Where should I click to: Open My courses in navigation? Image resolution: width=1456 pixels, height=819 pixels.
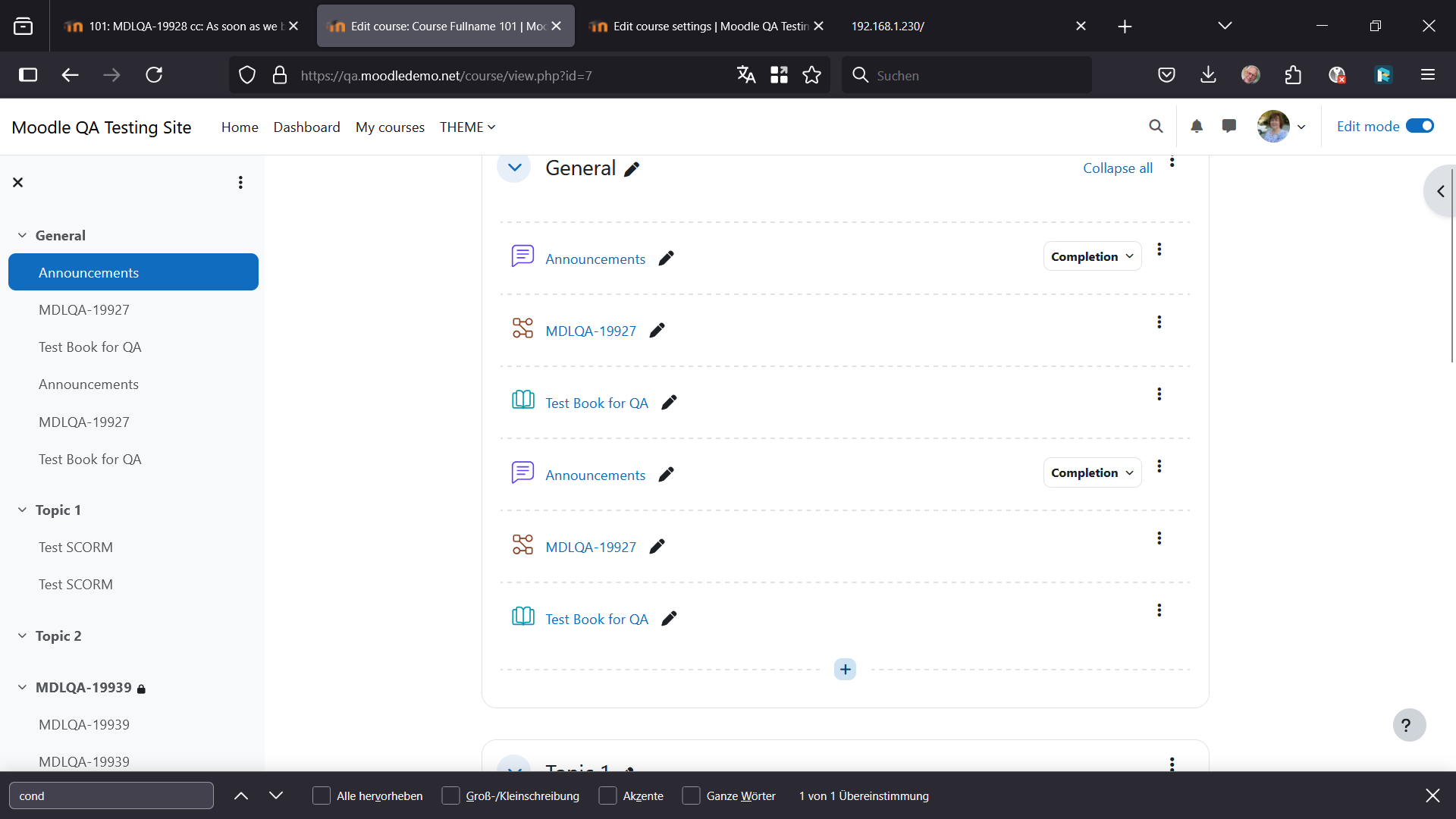390,127
